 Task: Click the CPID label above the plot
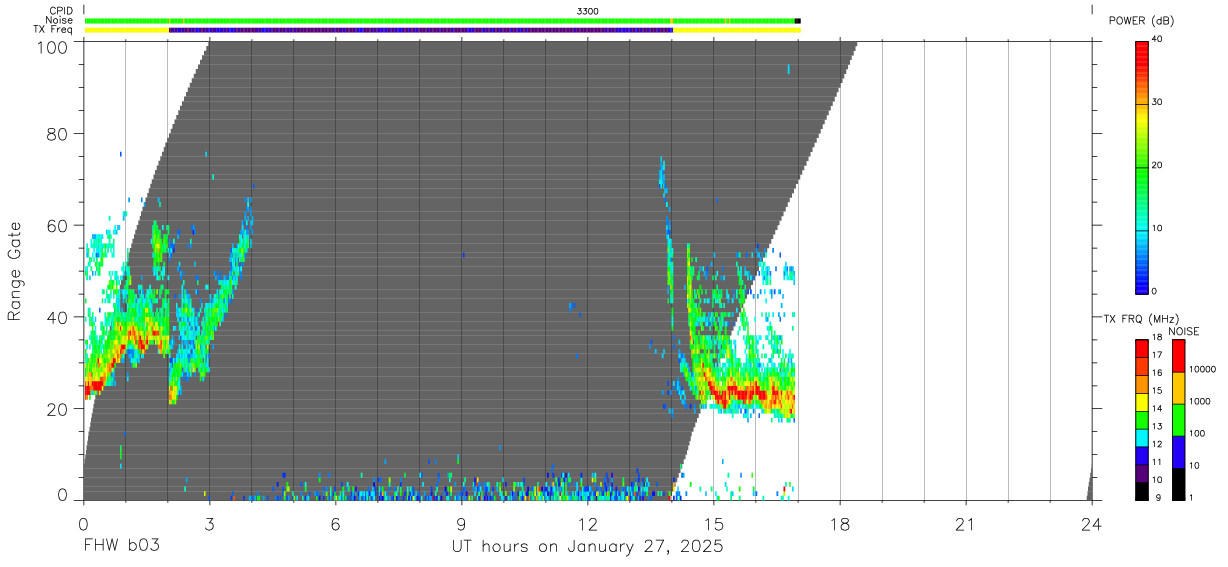(60, 11)
